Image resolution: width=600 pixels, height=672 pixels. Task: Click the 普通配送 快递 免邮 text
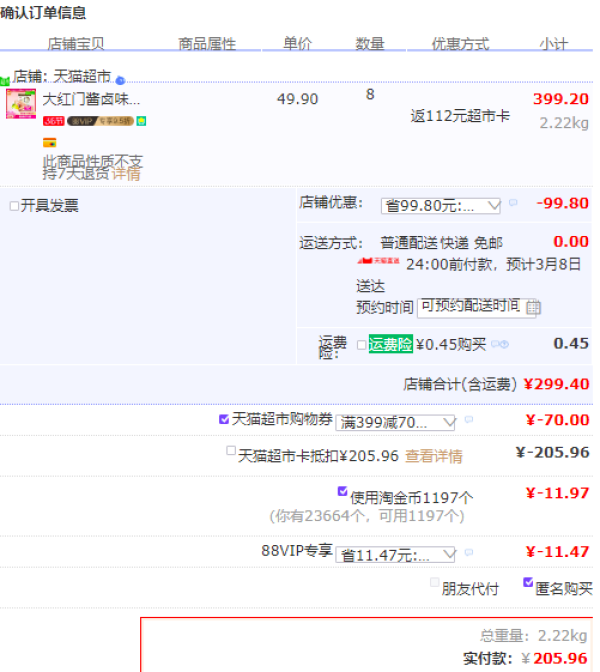[441, 243]
